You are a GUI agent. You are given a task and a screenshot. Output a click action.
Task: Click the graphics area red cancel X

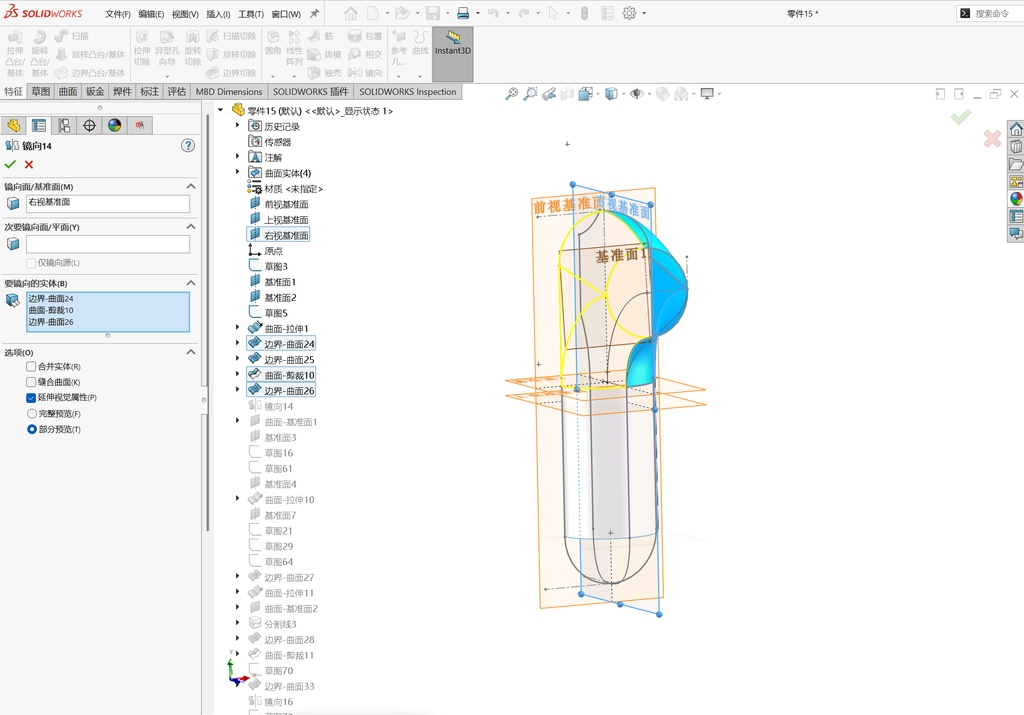pos(992,138)
